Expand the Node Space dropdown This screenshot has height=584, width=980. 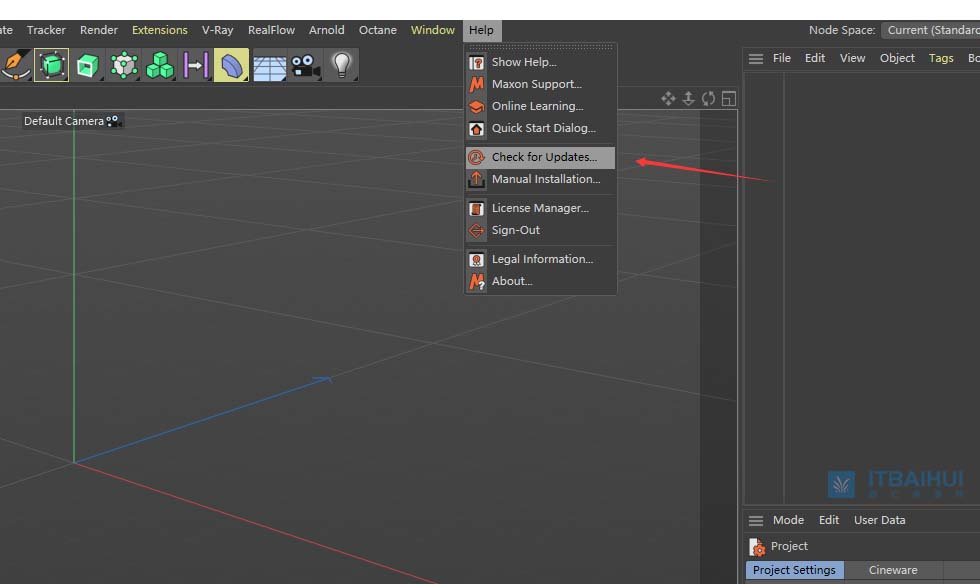click(931, 30)
